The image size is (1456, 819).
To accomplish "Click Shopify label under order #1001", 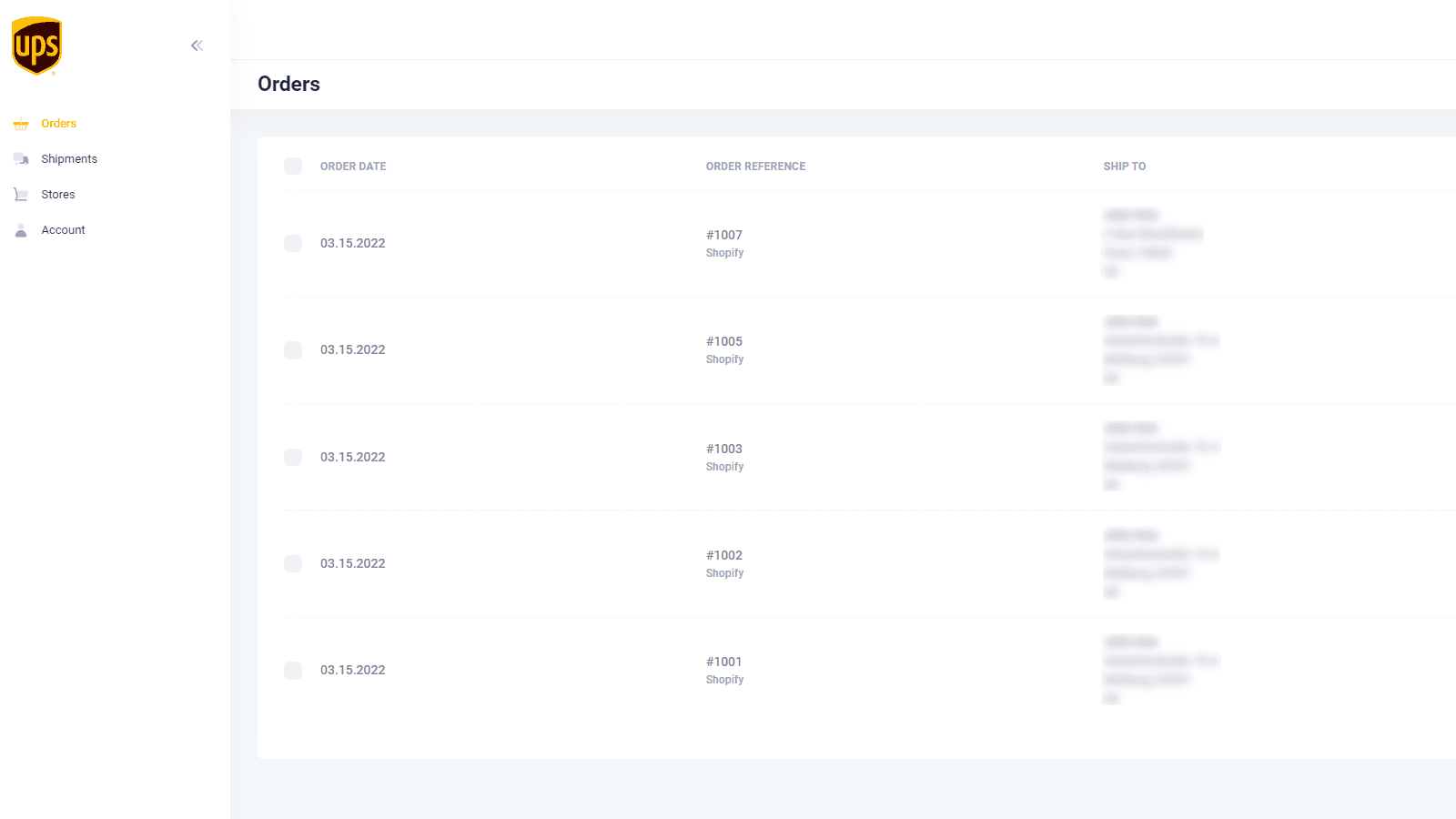I will [724, 680].
